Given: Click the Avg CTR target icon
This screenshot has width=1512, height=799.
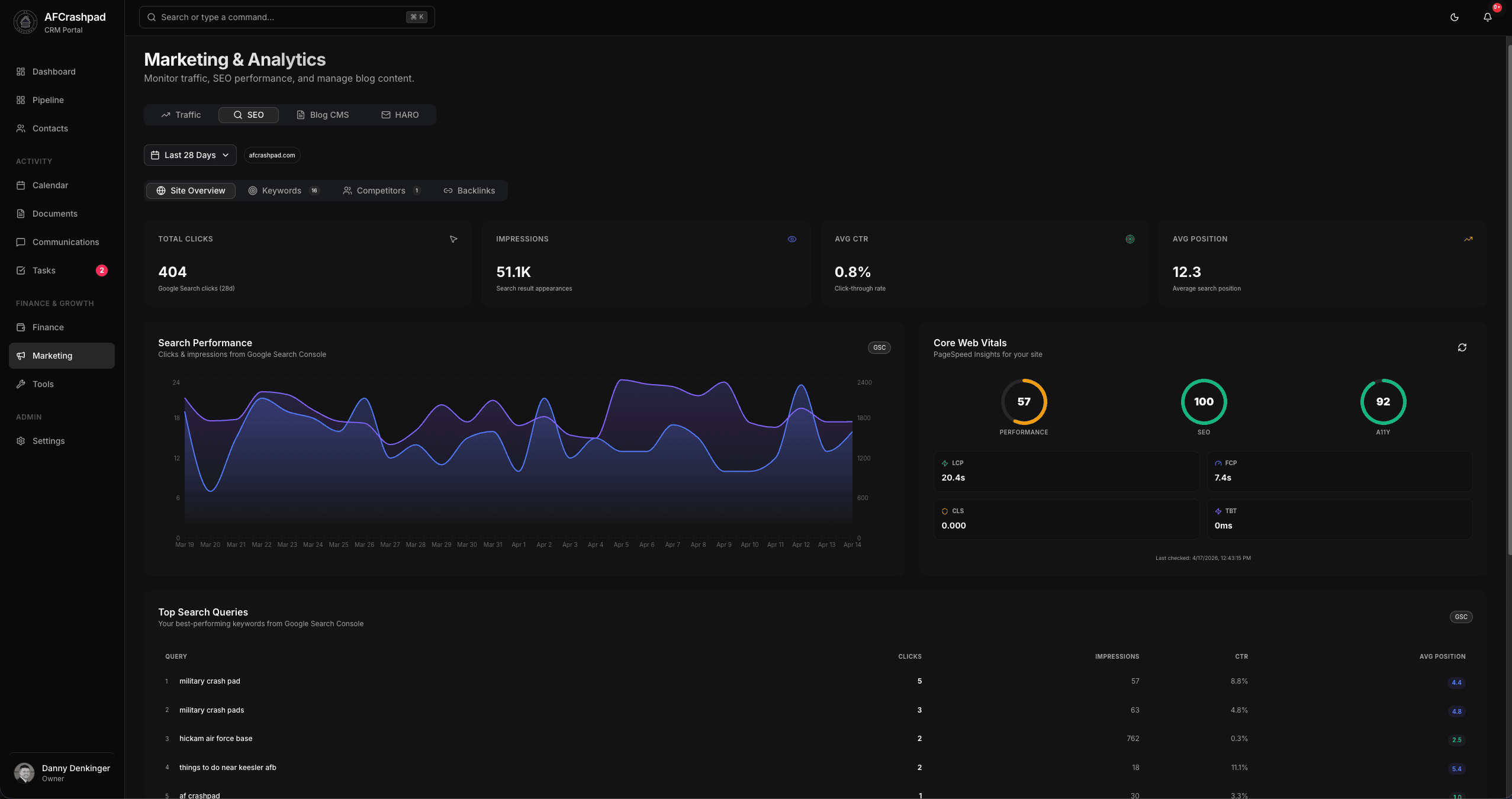Looking at the screenshot, I should 1130,239.
